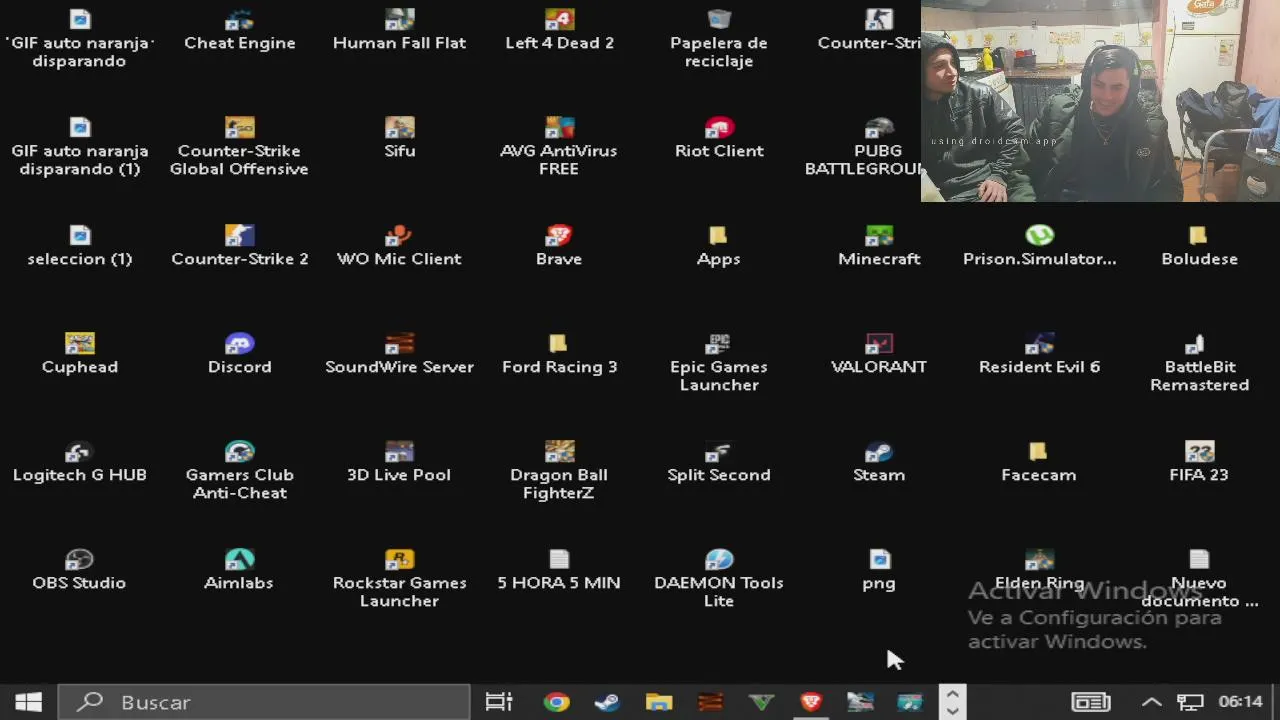Image resolution: width=1280 pixels, height=720 pixels.
Task: Select Counter-Strike Global Offensive shortcut
Action: [239, 147]
